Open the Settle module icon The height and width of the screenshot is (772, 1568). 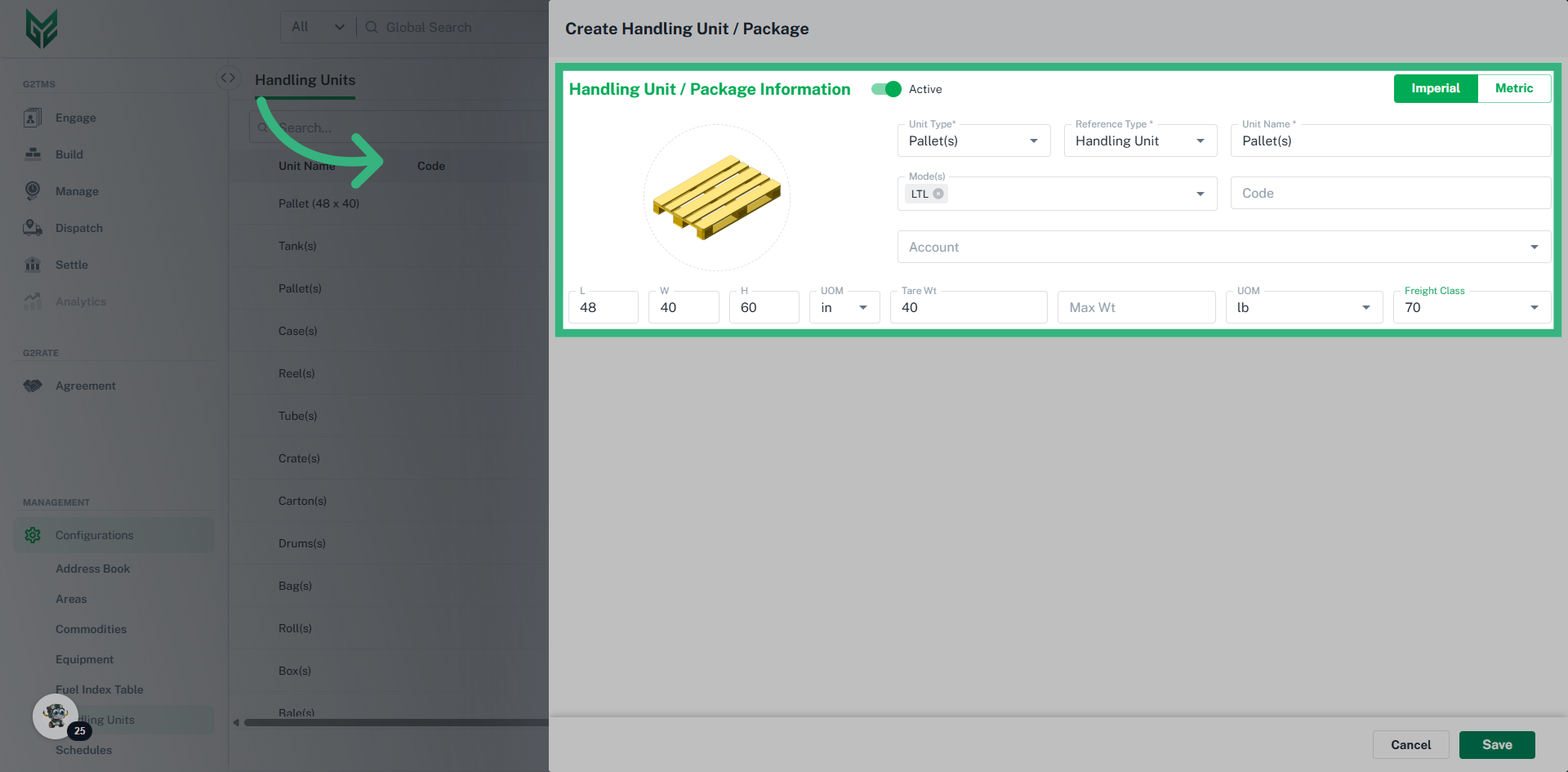pos(32,265)
